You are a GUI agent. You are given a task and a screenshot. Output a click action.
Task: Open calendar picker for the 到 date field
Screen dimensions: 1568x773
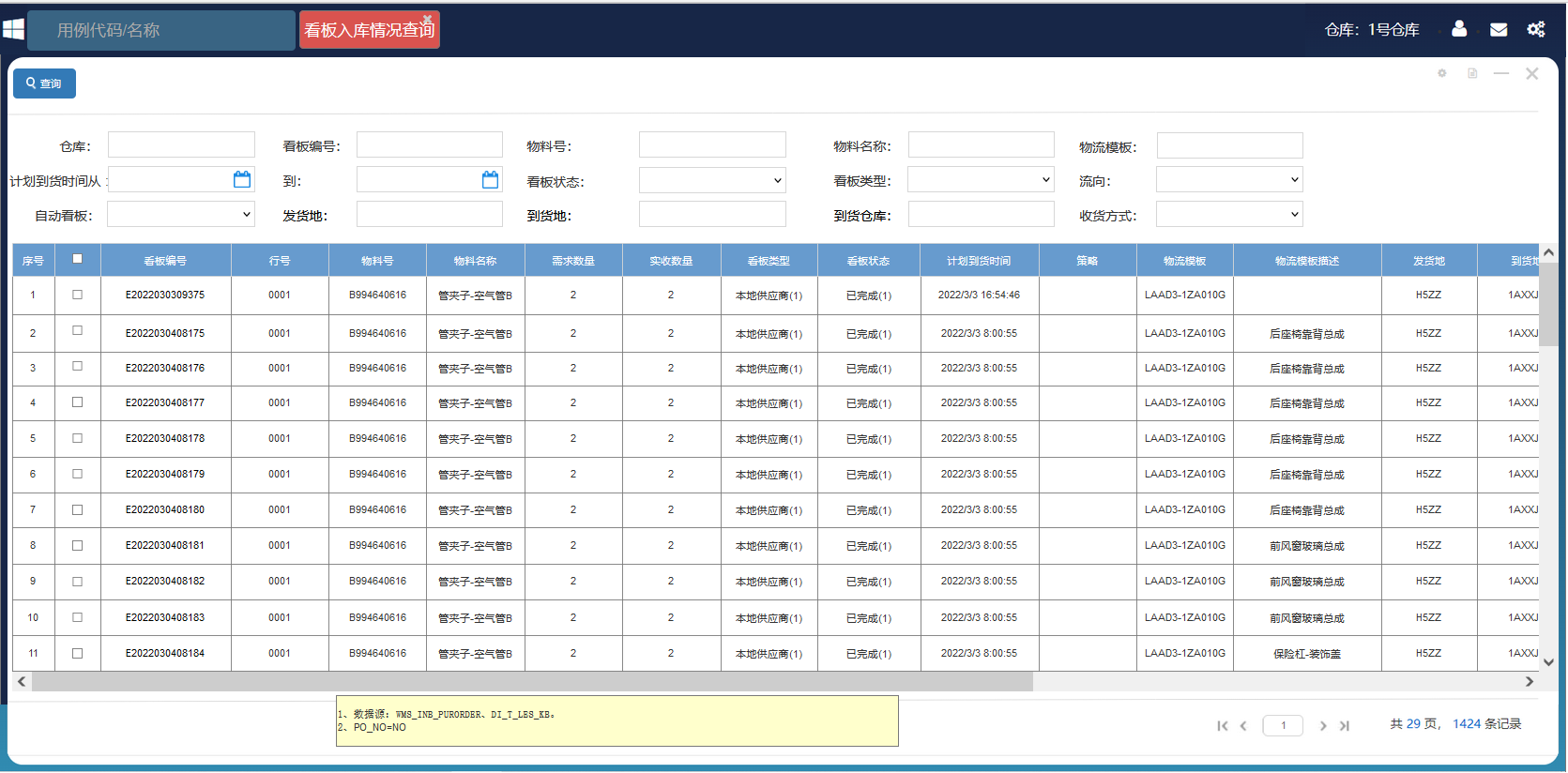pos(490,179)
